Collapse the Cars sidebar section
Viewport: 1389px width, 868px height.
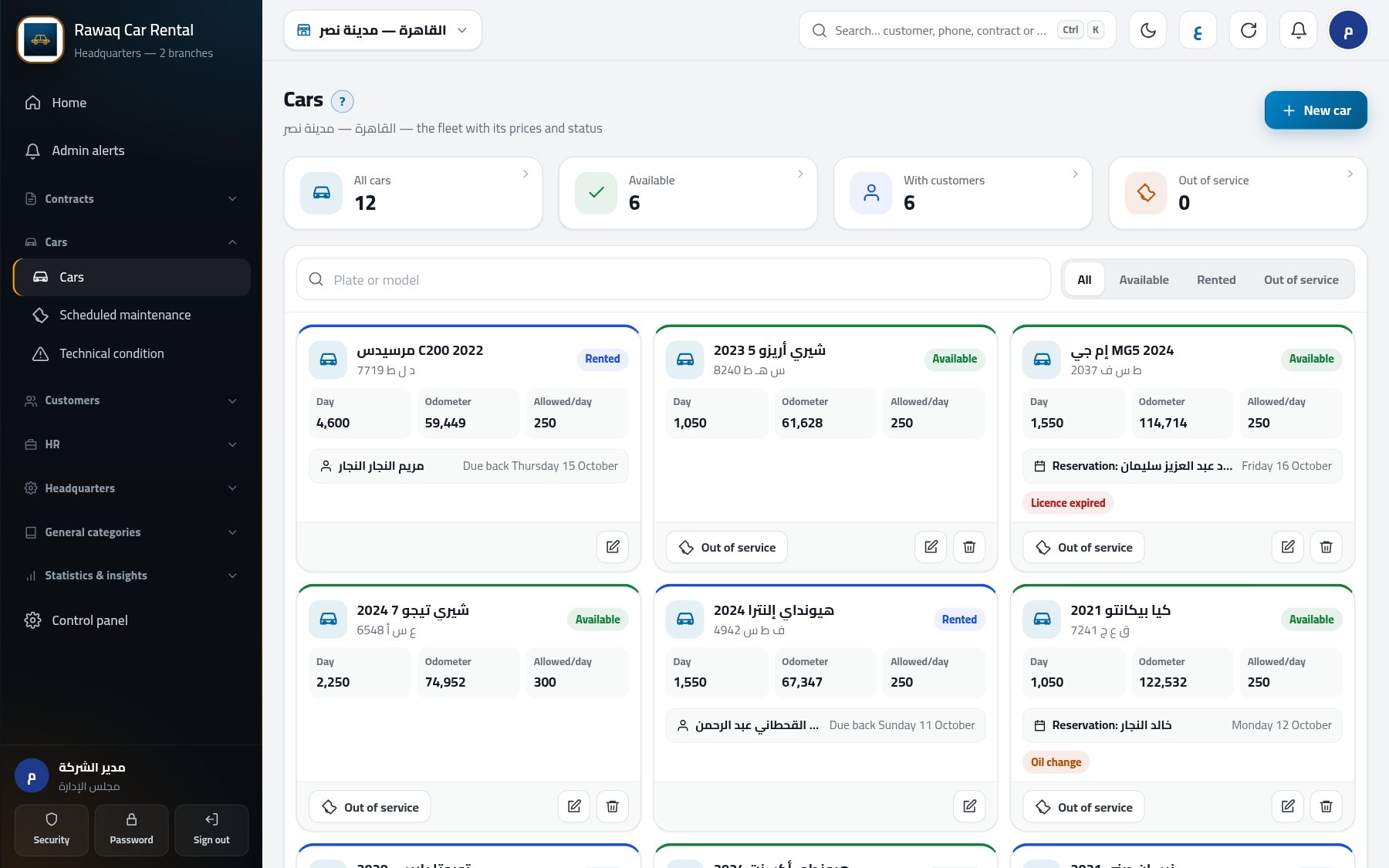(x=131, y=242)
